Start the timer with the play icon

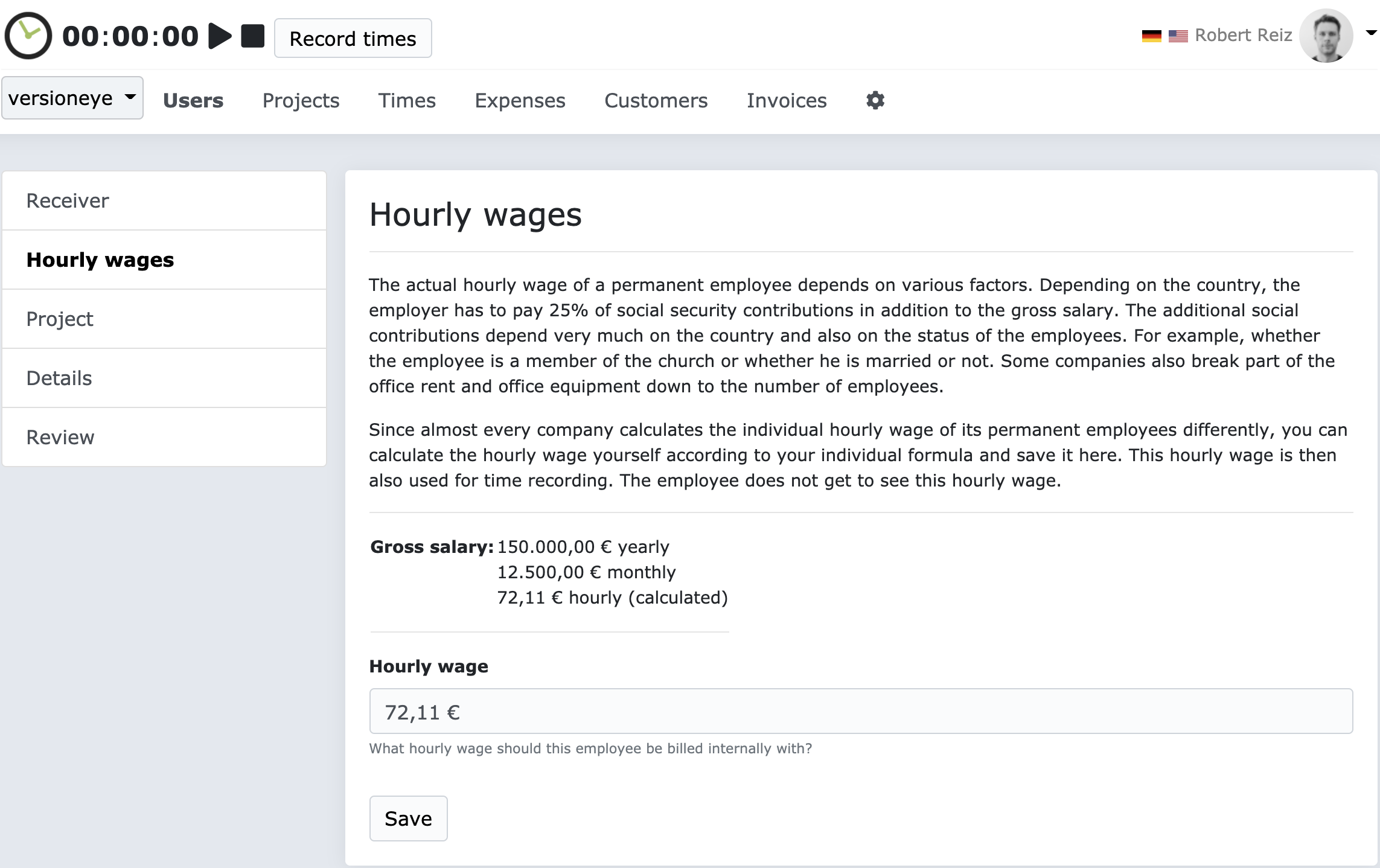[219, 35]
